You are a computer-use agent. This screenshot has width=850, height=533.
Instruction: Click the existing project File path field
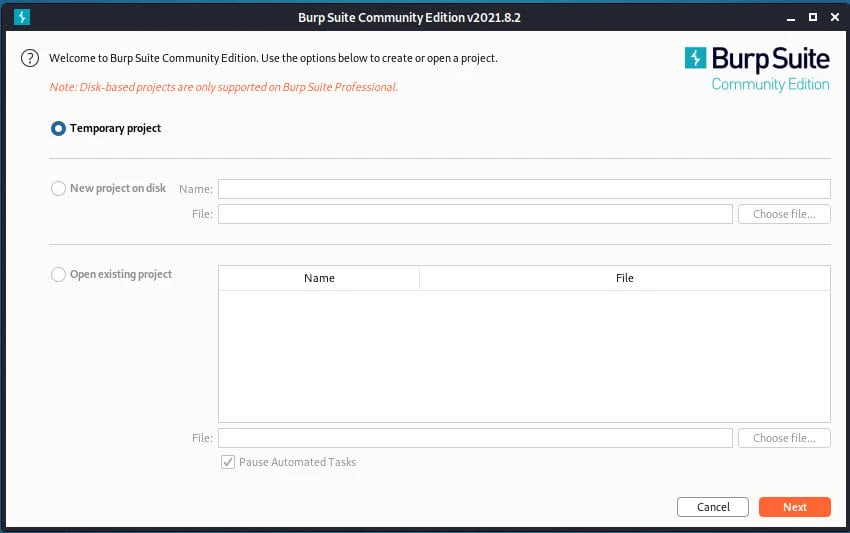pyautogui.click(x=475, y=438)
